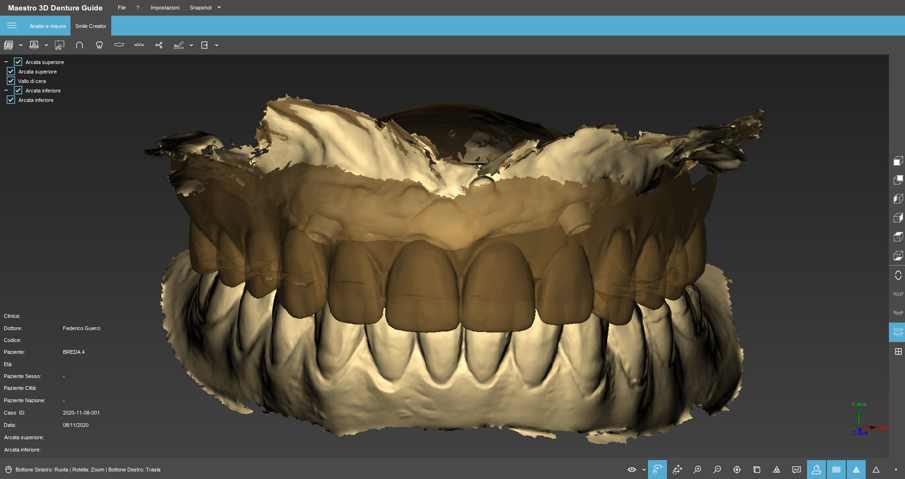Toggle the highlighted both arches view icon

[x=897, y=332]
